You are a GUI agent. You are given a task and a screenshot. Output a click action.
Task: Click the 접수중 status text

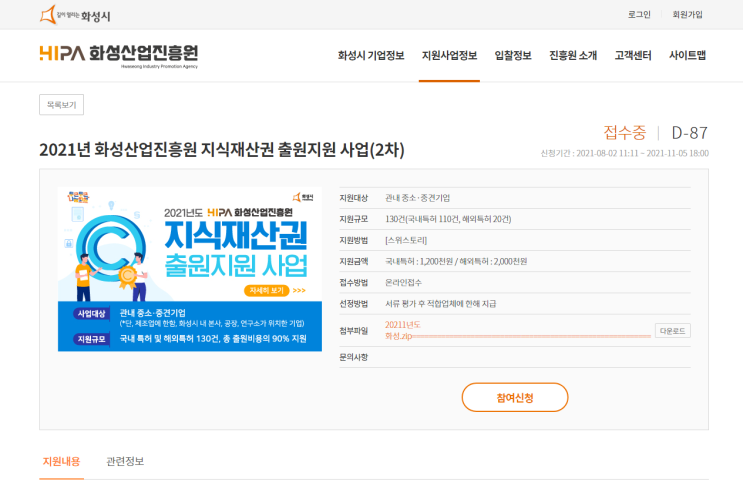624,133
